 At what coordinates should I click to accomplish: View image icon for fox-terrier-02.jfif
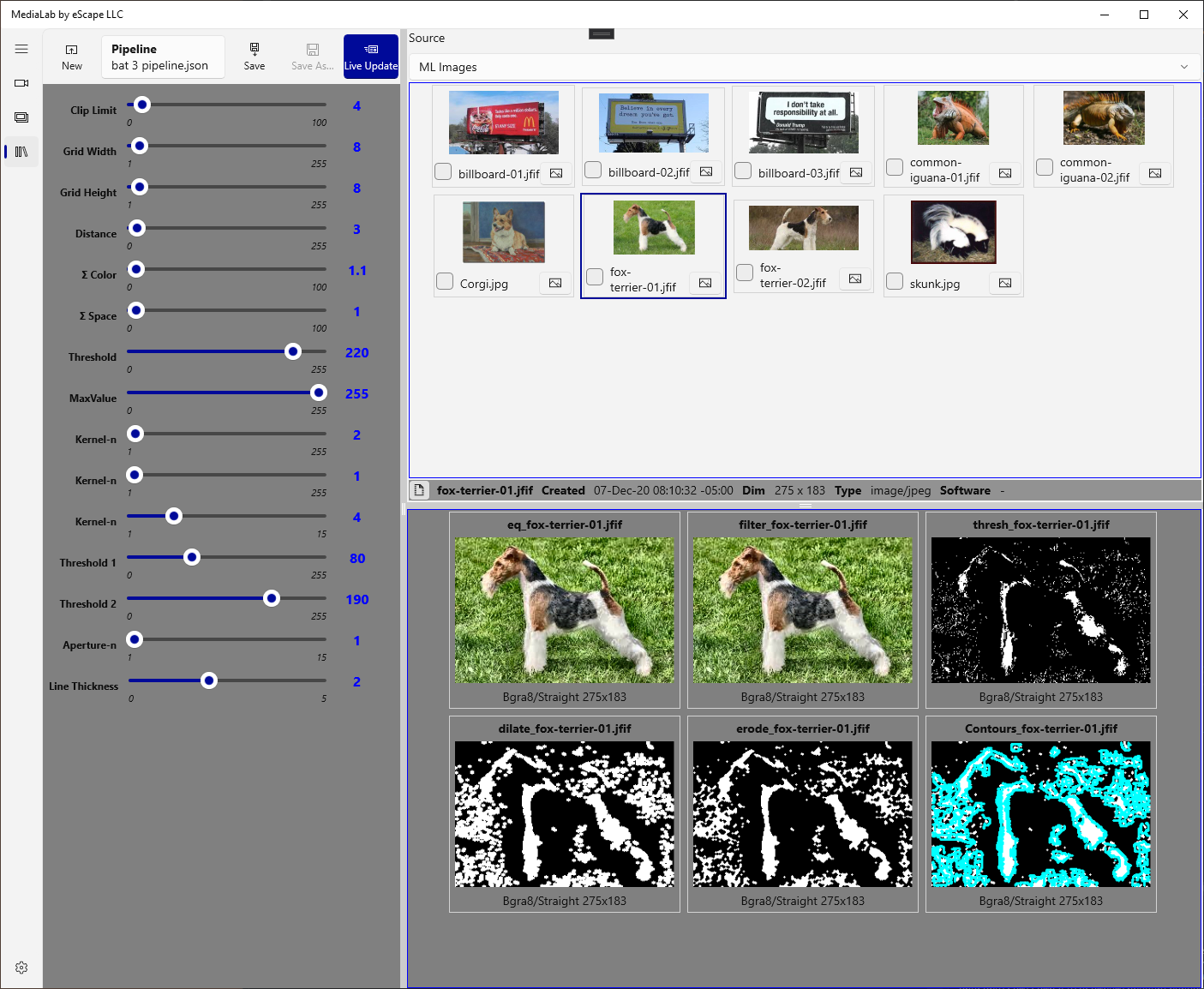(x=855, y=279)
